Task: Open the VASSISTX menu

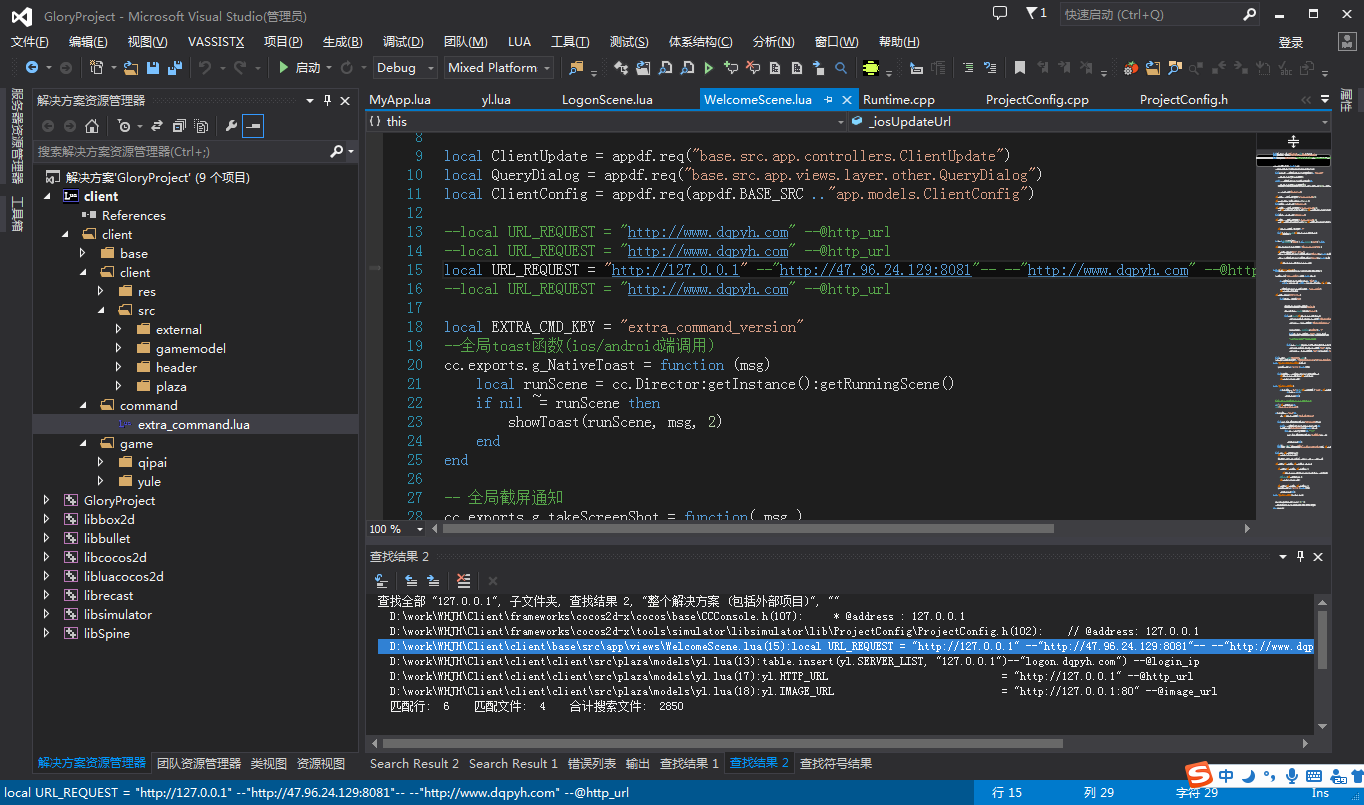Action: pos(216,42)
